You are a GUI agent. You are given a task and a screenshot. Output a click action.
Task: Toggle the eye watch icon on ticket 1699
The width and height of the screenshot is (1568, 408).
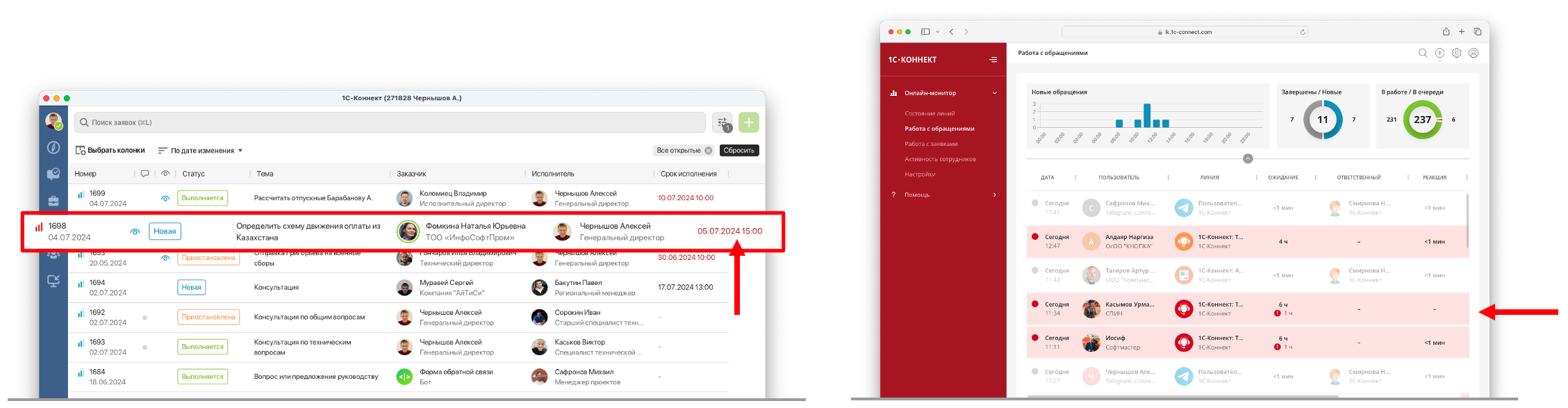[165, 198]
